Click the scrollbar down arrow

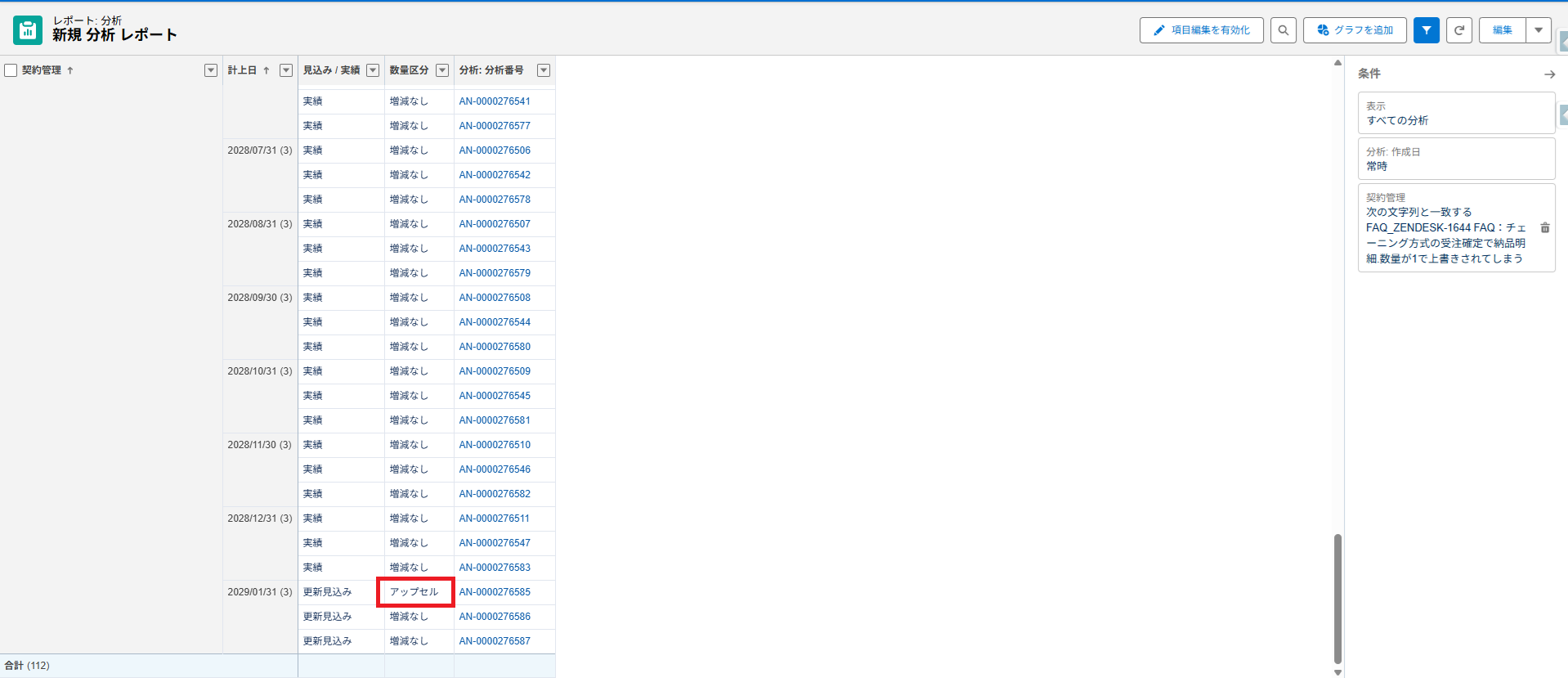[x=1337, y=672]
